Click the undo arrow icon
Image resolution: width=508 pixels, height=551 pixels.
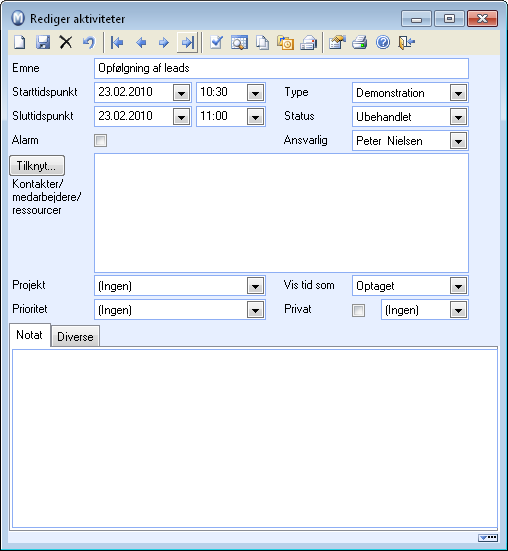click(89, 43)
